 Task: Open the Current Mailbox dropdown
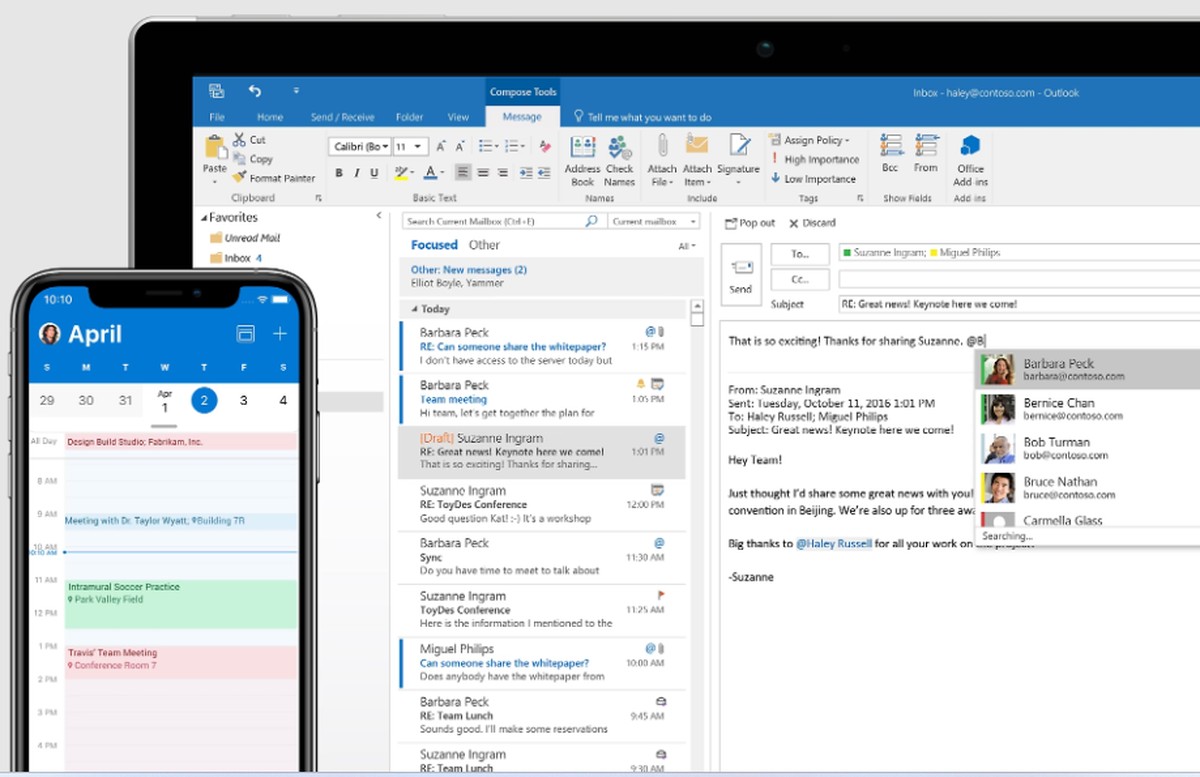693,221
